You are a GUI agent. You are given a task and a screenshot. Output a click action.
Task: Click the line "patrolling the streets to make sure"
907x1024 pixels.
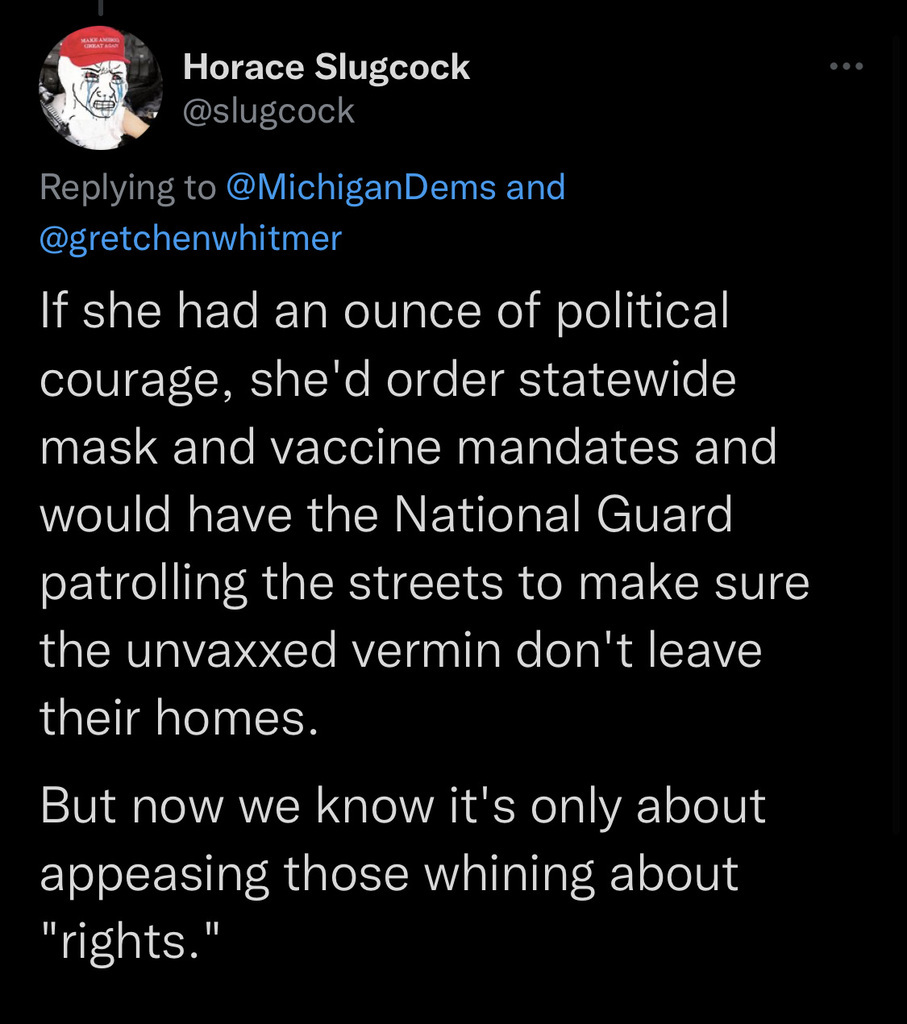(x=425, y=584)
